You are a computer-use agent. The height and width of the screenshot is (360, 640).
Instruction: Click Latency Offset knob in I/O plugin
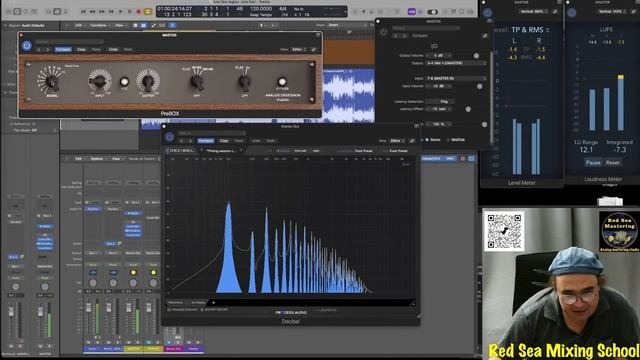tap(468, 109)
